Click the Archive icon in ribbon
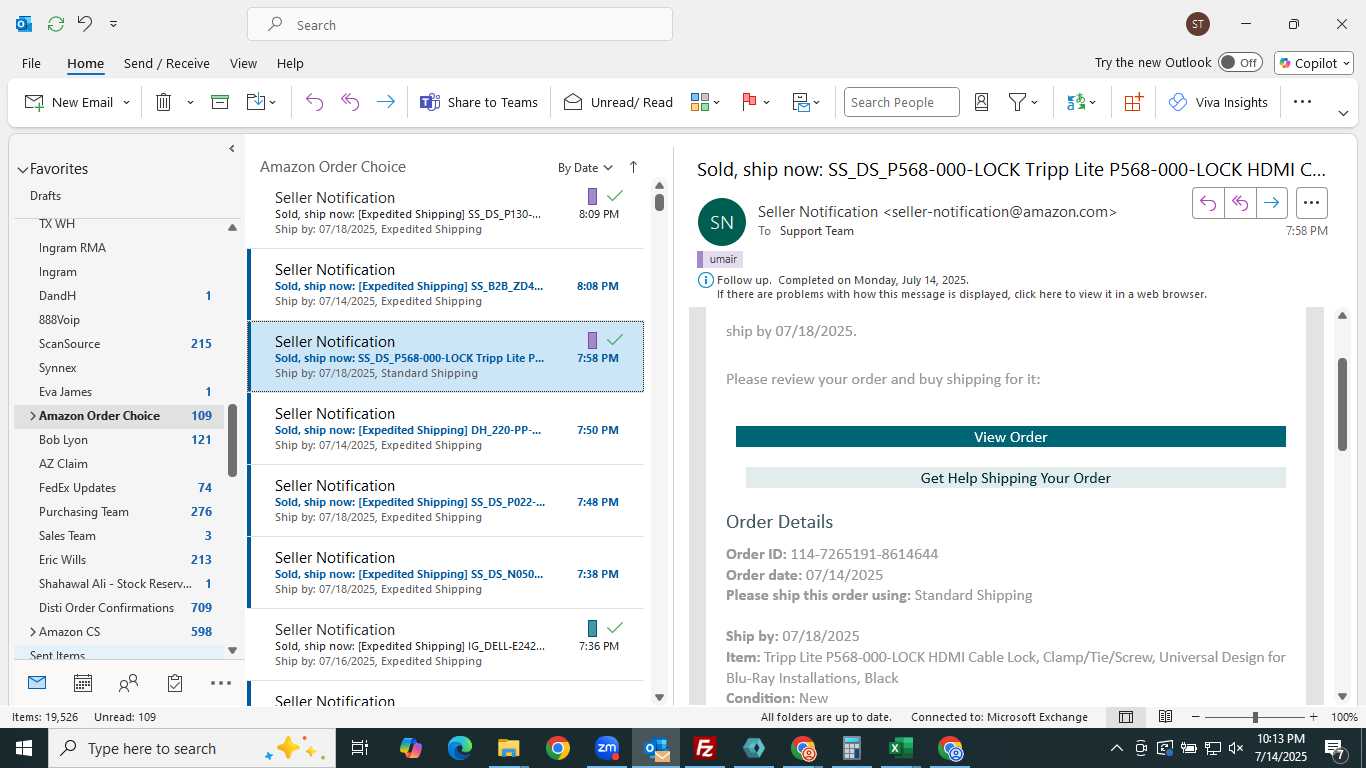This screenshot has width=1366, height=768. pyautogui.click(x=220, y=102)
